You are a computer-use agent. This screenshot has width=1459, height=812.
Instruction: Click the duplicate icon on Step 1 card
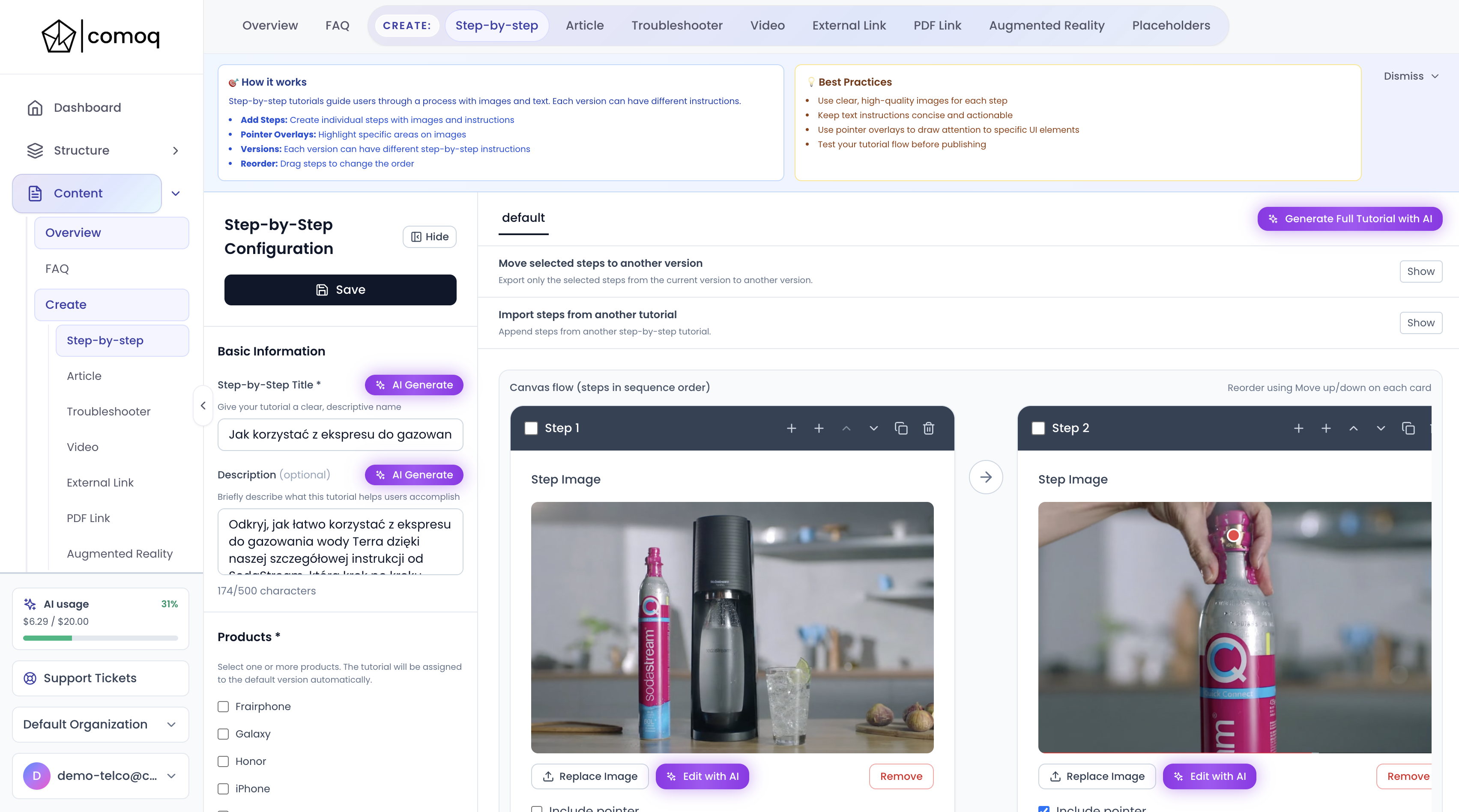pos(900,428)
